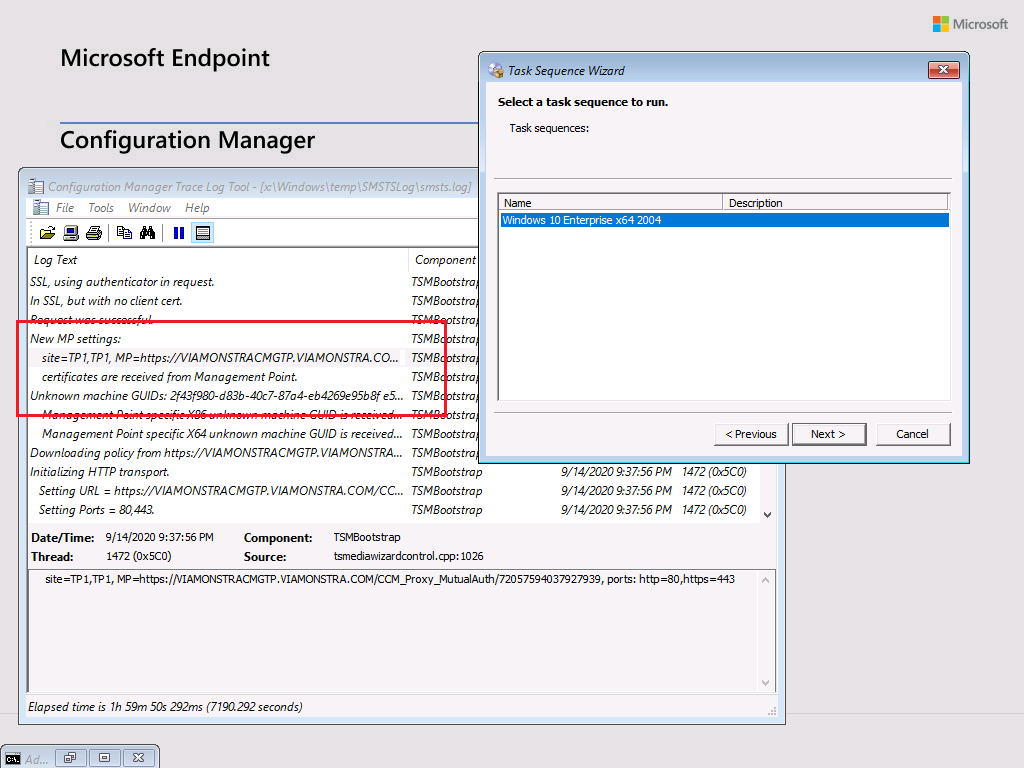
Task: Click the document icon beside the File menu
Action: (40, 208)
